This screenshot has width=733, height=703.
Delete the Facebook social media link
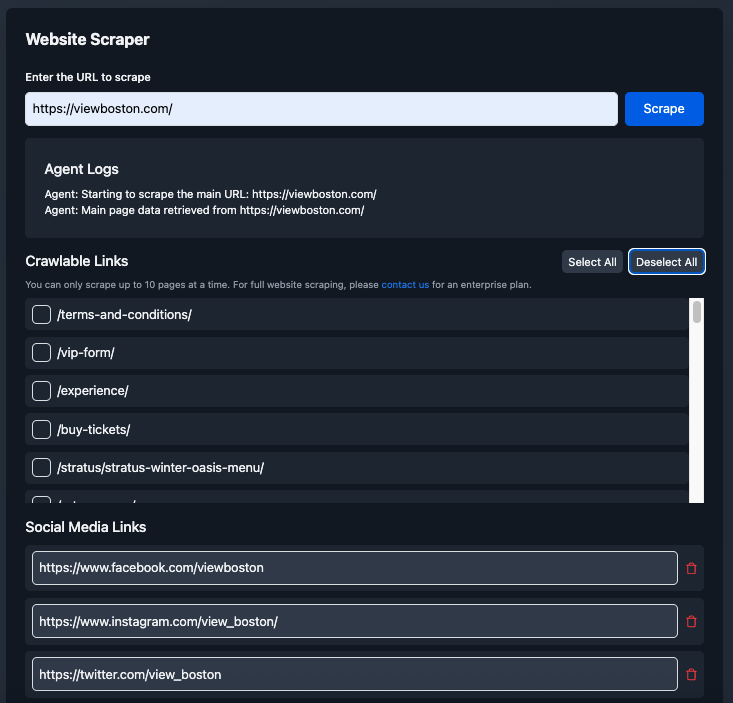click(x=691, y=568)
